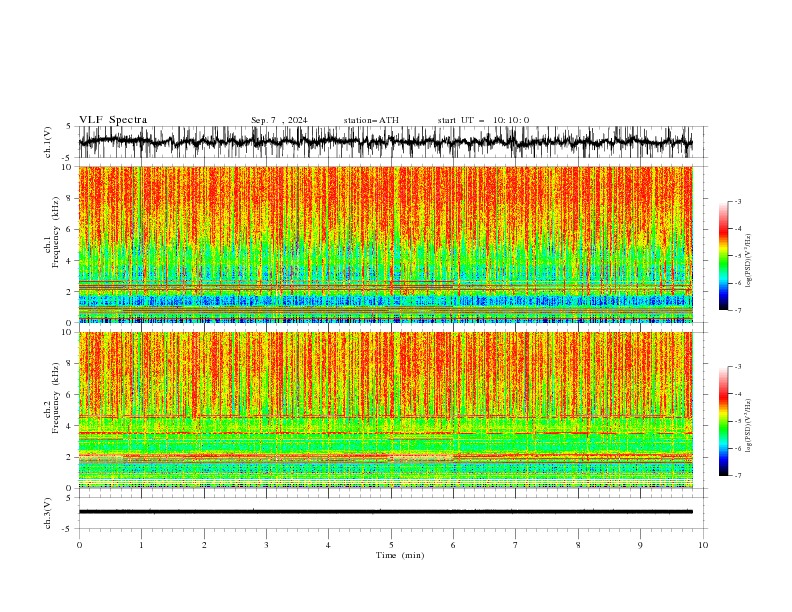
Task: Click the "0" time axis tick label
Action: 79,545
